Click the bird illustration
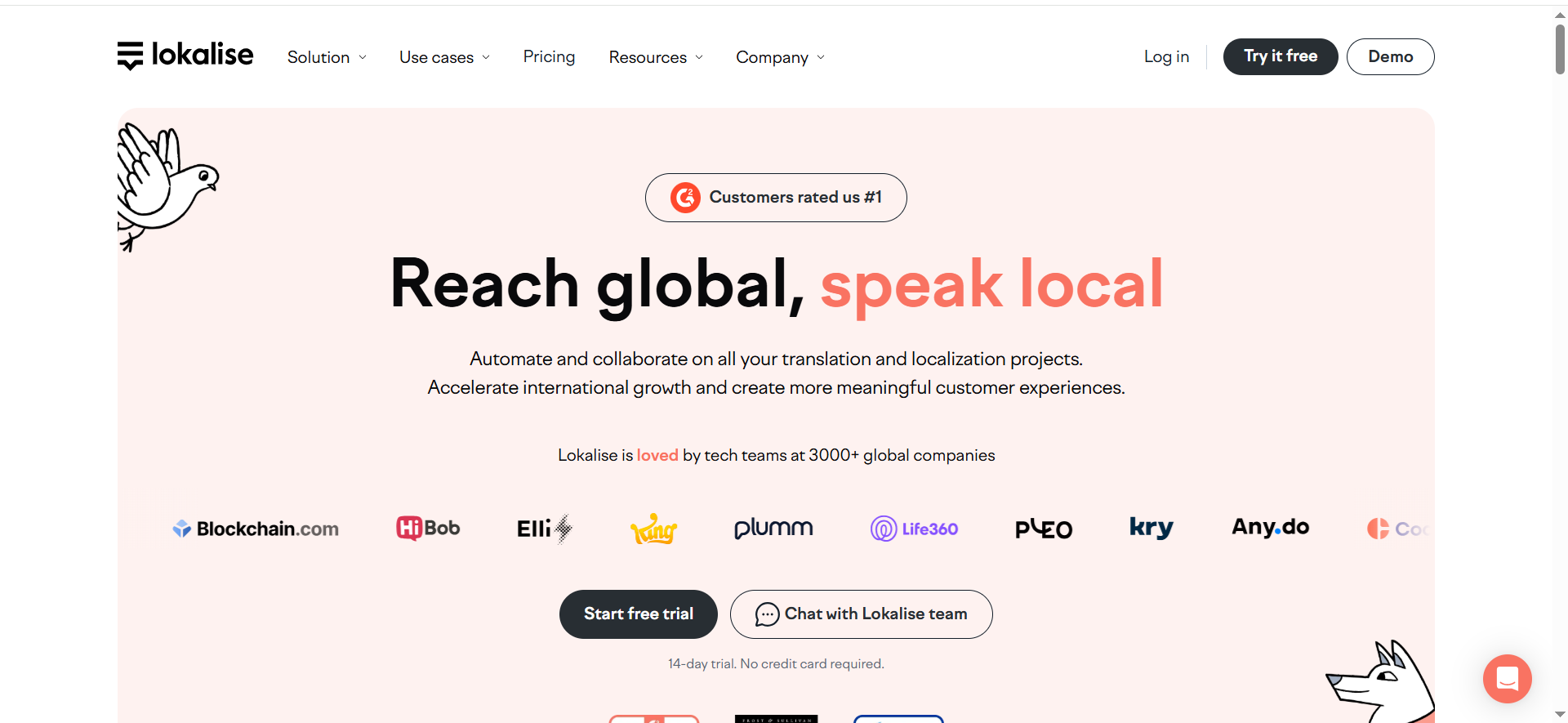 [167, 186]
